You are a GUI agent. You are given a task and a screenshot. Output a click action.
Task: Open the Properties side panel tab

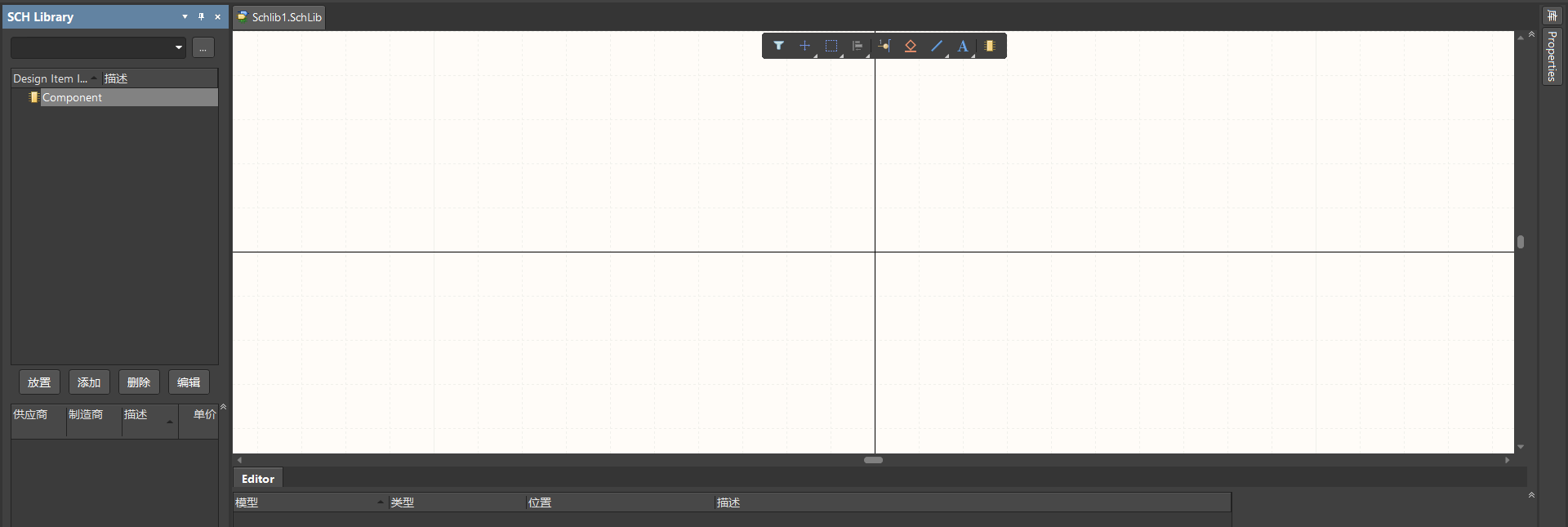[x=1552, y=56]
